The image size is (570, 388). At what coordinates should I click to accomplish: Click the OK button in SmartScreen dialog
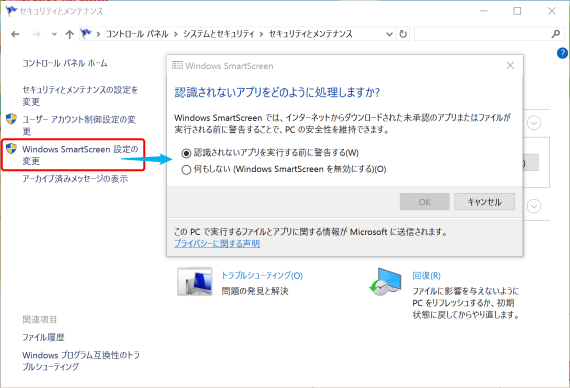point(425,202)
